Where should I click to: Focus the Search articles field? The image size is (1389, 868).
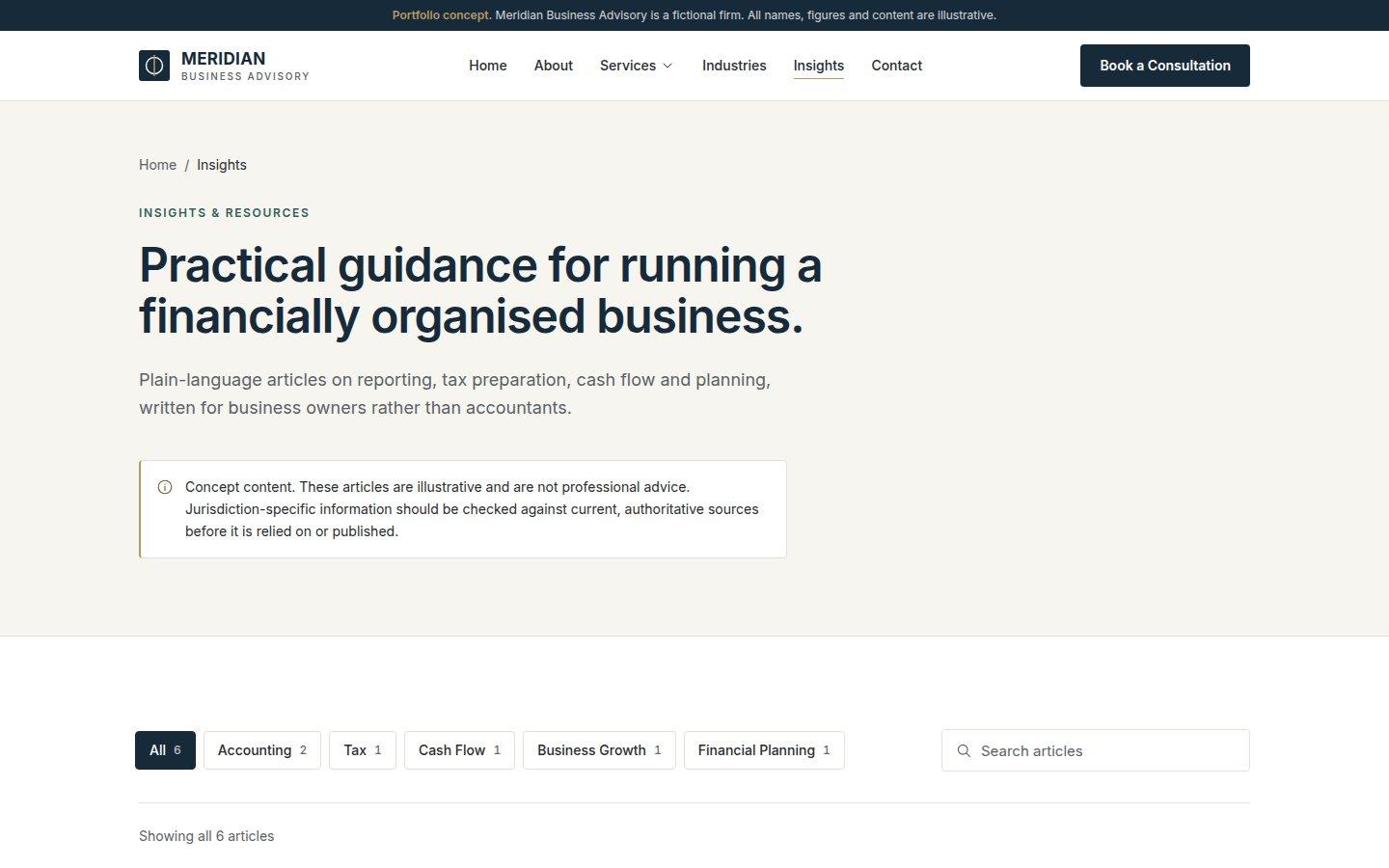(1096, 750)
